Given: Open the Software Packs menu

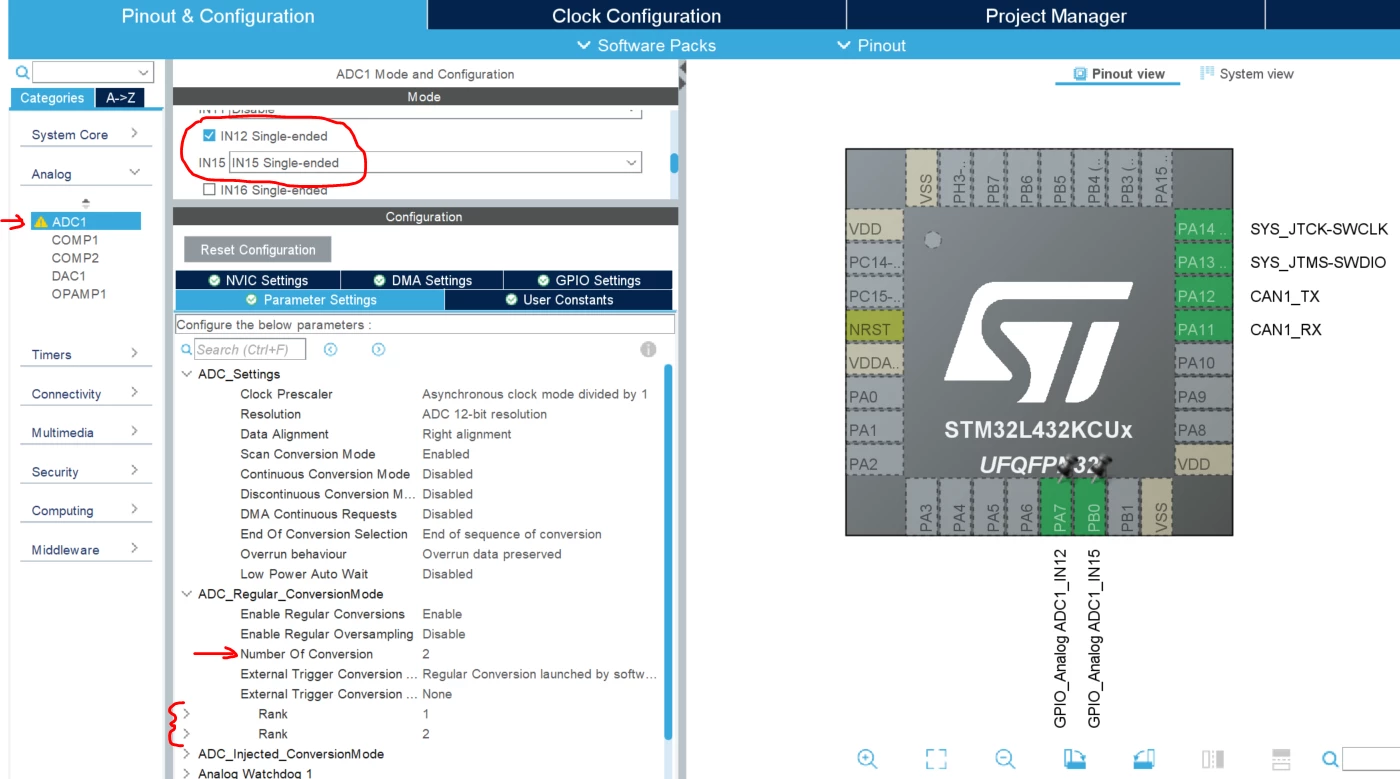Looking at the screenshot, I should click(647, 45).
